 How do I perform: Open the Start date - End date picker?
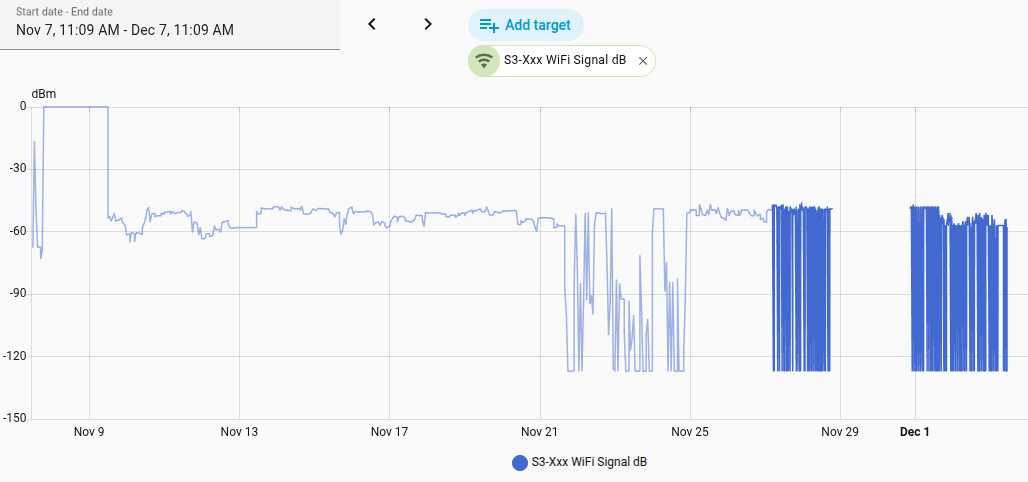(x=170, y=24)
